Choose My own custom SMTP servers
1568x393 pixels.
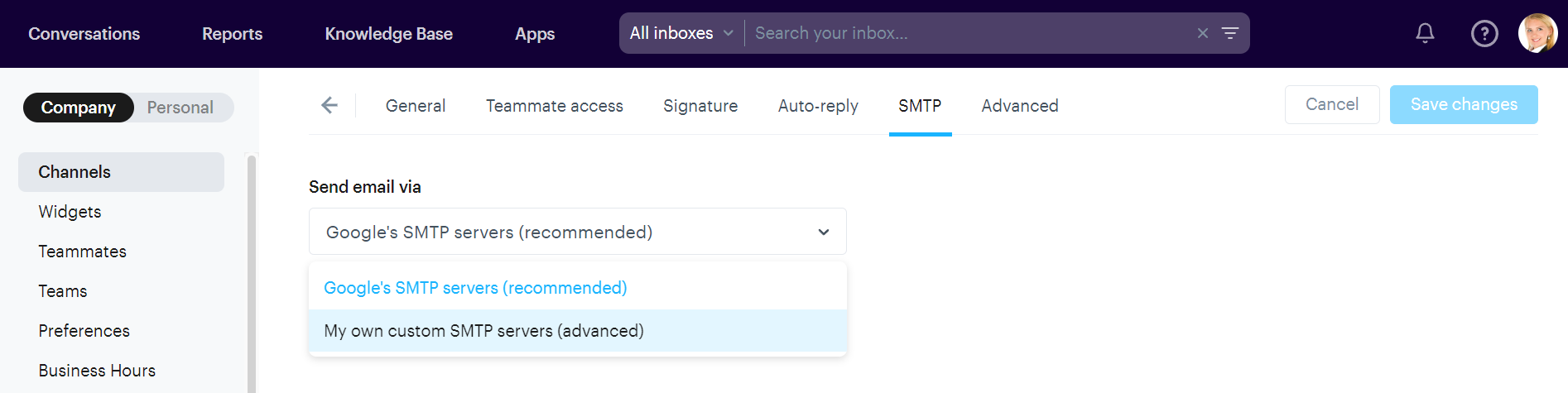click(484, 331)
